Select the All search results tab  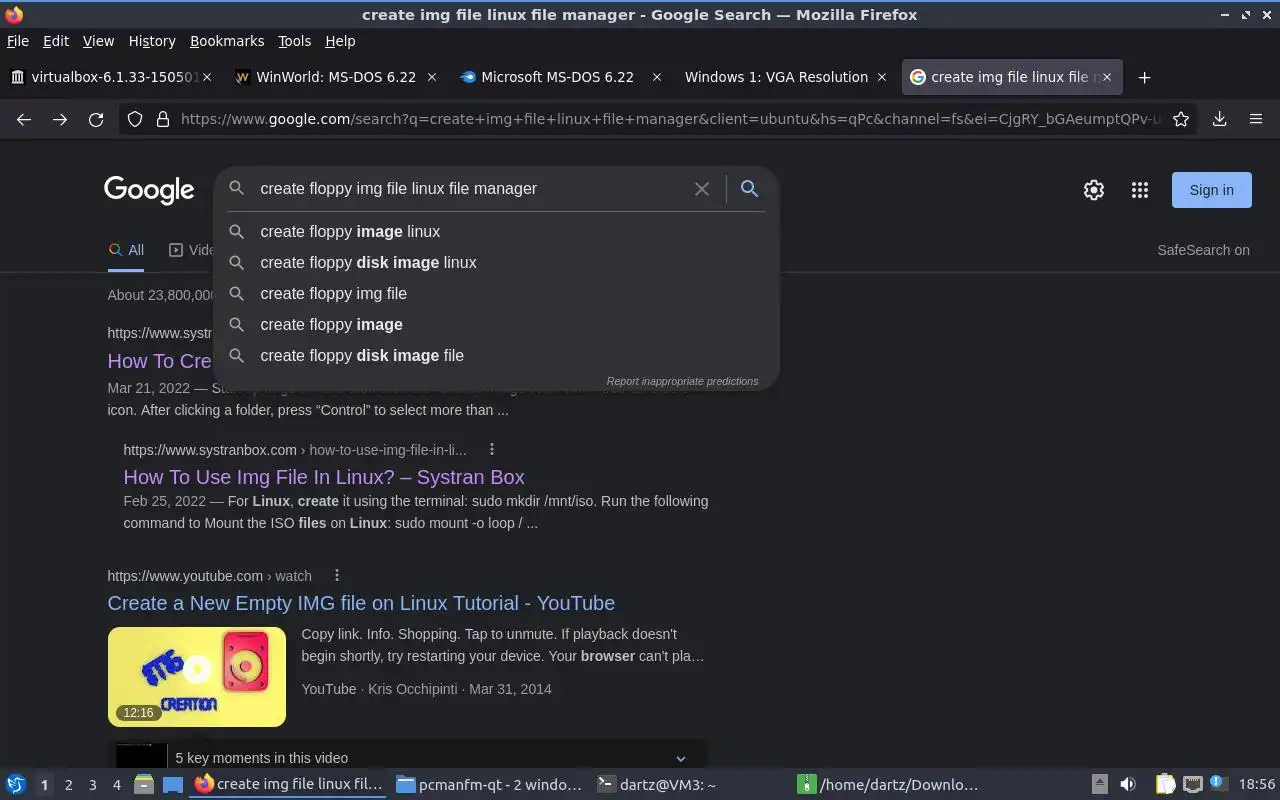tap(126, 250)
